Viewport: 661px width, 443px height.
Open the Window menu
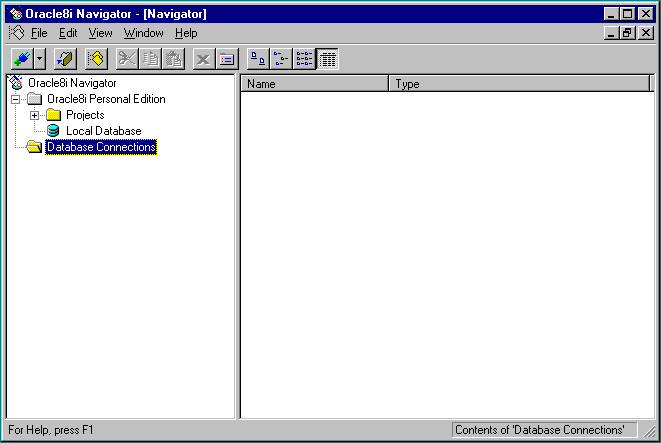click(x=143, y=33)
